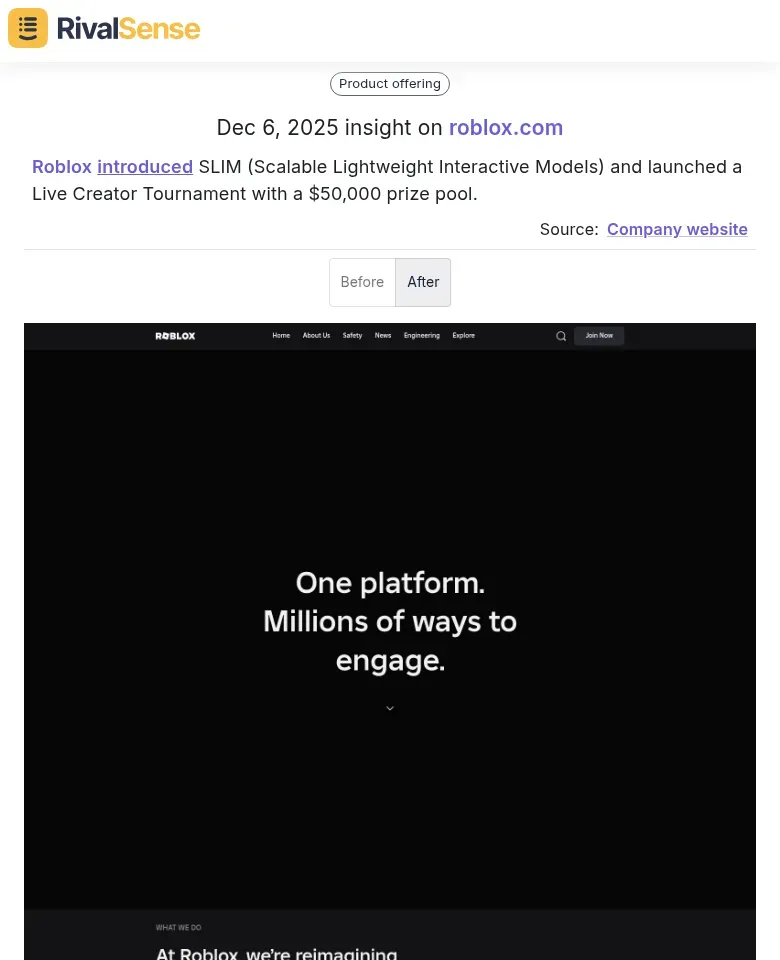Click the RivalSense brand name text
Viewport: 780px width, 960px height.
pyautogui.click(x=128, y=28)
